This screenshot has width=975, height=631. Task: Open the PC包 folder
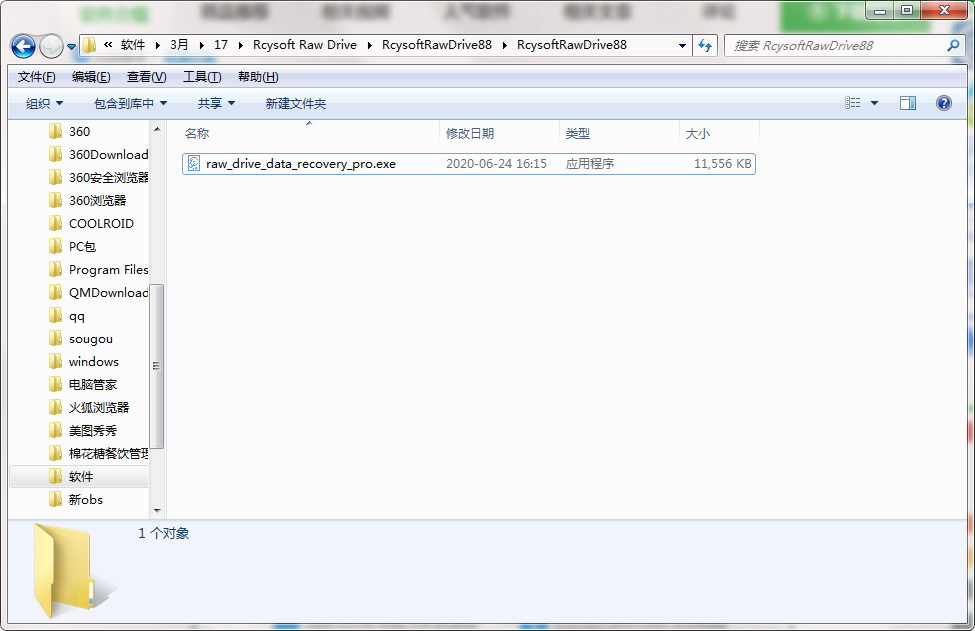coord(82,247)
